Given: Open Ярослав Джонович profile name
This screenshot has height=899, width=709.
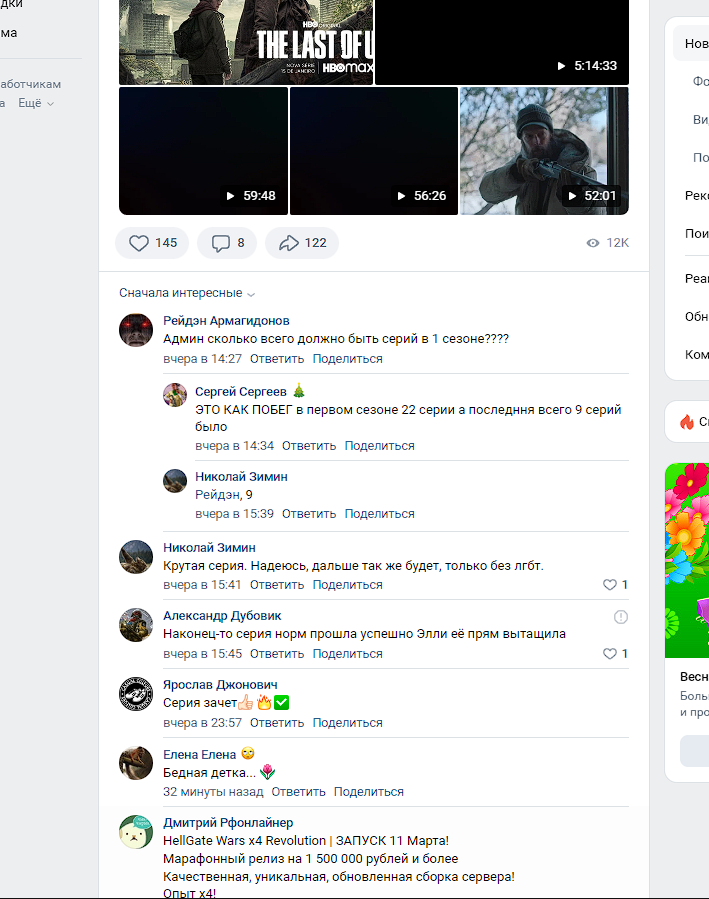Looking at the screenshot, I should 220,685.
